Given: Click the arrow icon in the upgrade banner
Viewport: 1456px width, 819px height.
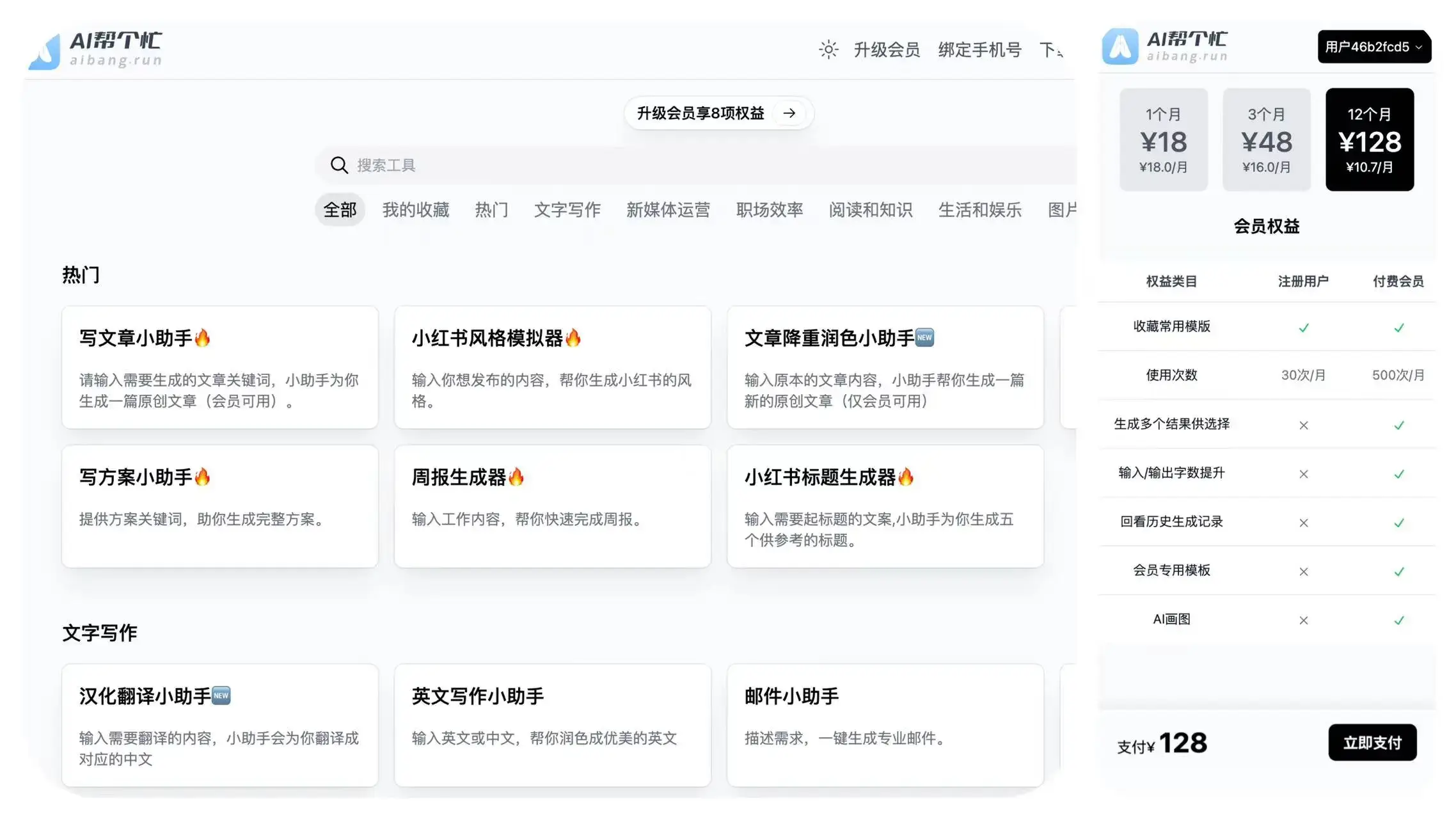Looking at the screenshot, I should click(789, 113).
